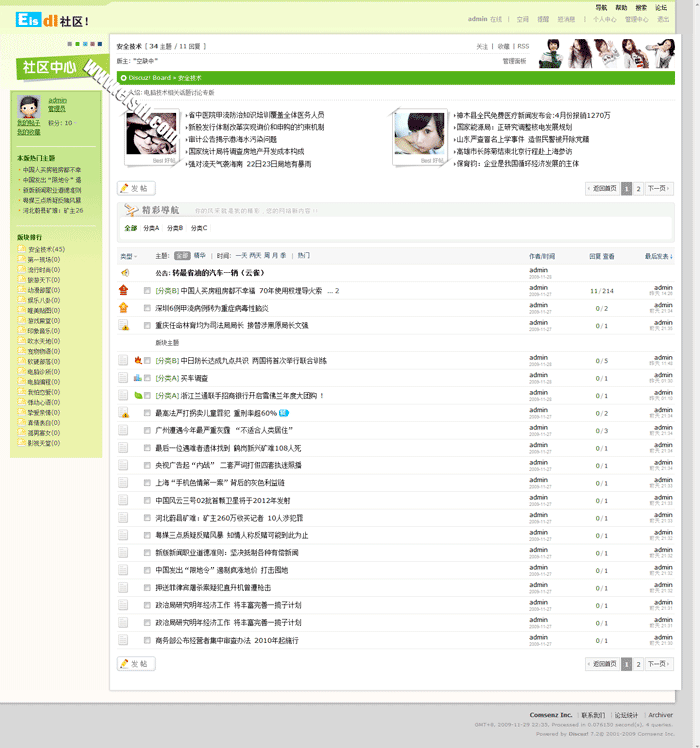Go to page 2 in top pagination

[638, 189]
